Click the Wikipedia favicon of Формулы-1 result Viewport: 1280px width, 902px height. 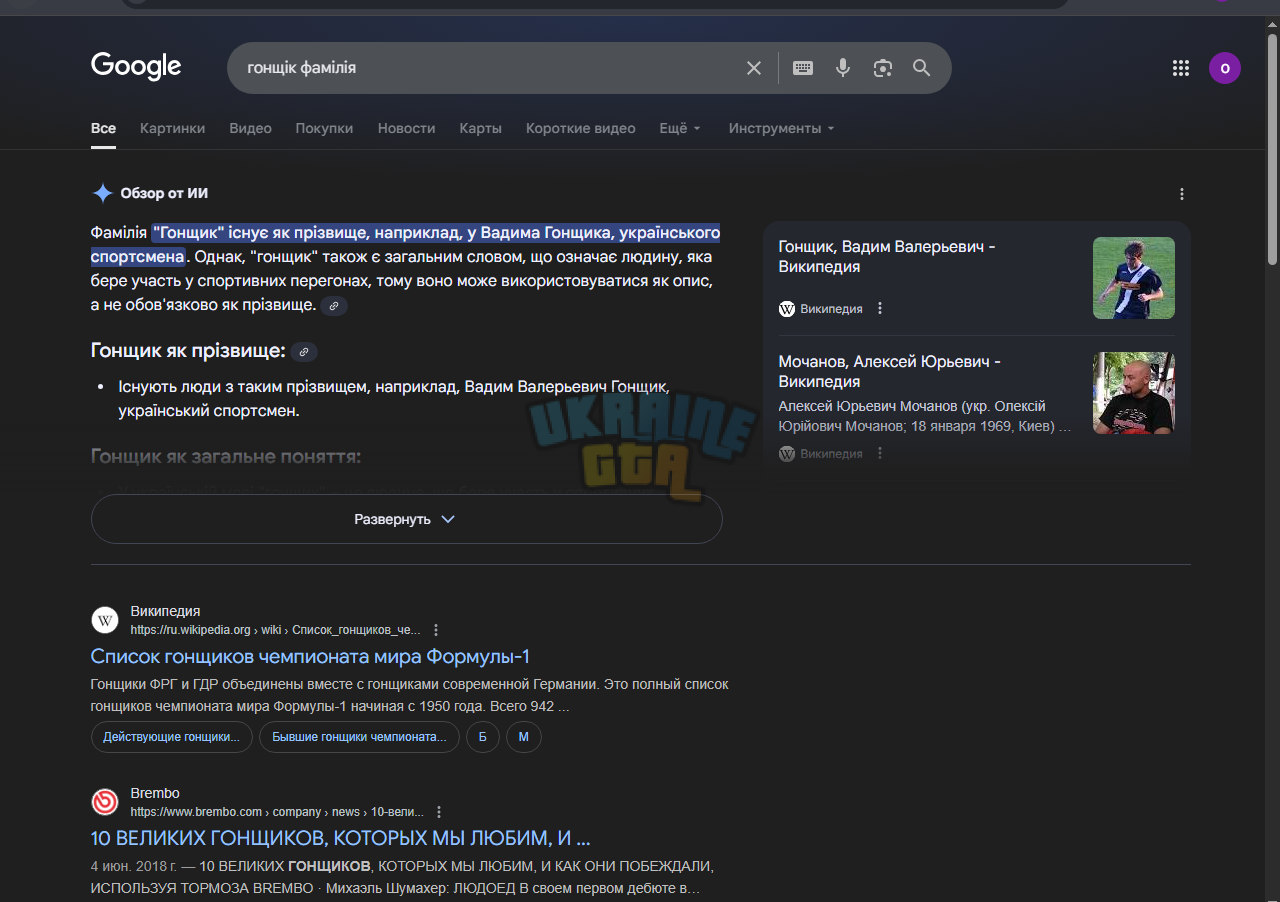point(105,620)
